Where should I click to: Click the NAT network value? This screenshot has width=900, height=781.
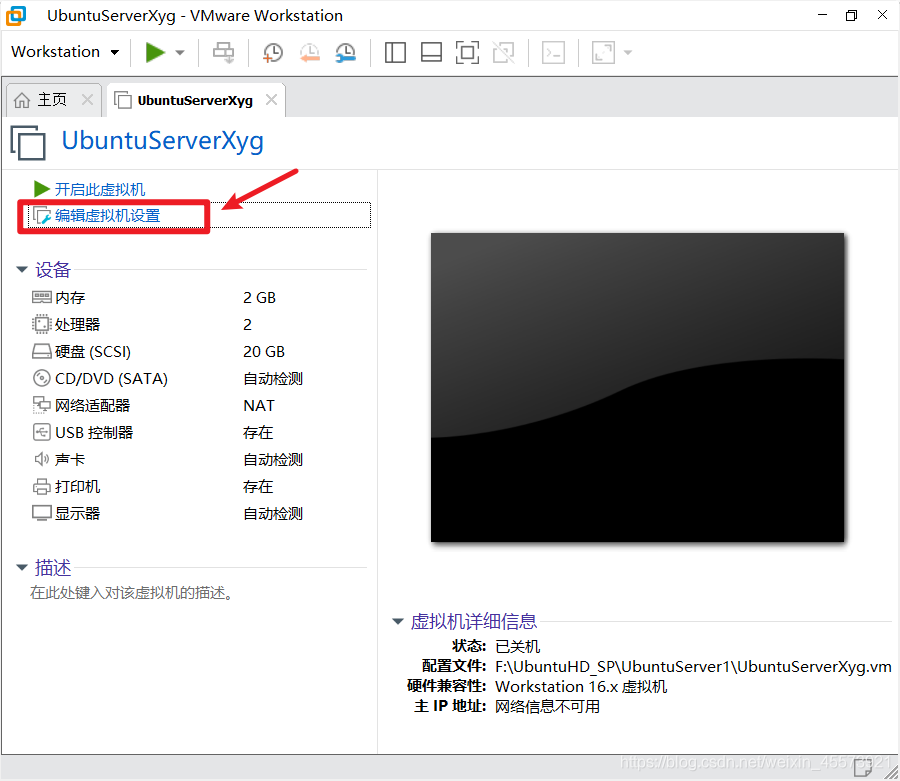point(259,405)
